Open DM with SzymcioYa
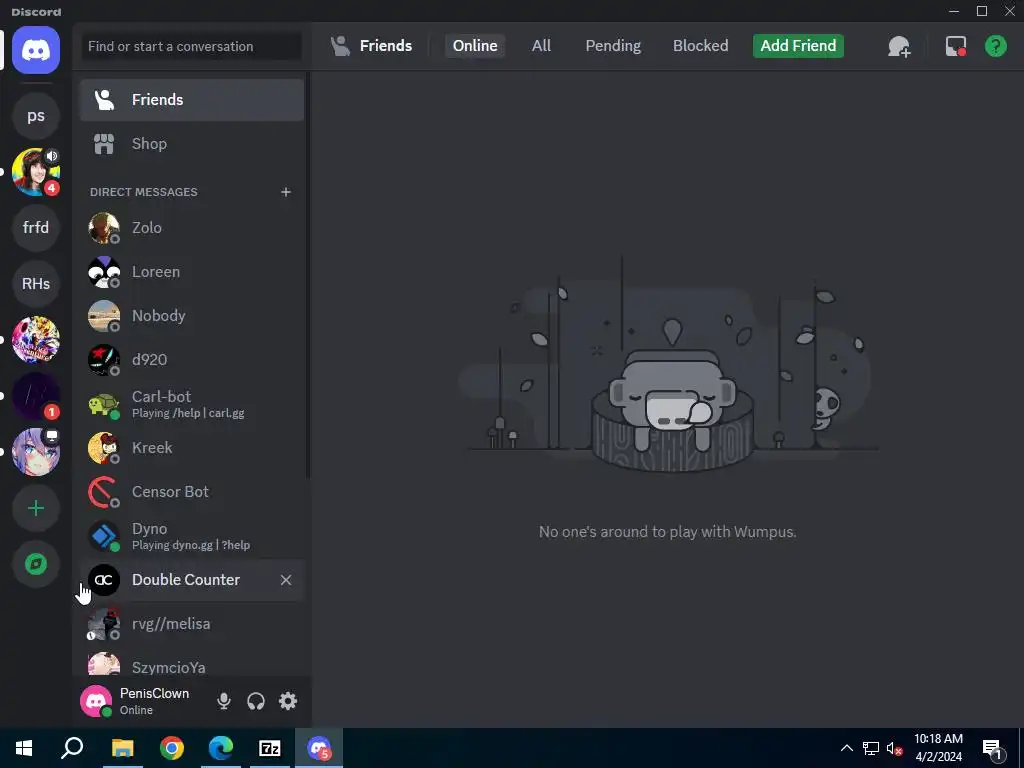 [192, 664]
